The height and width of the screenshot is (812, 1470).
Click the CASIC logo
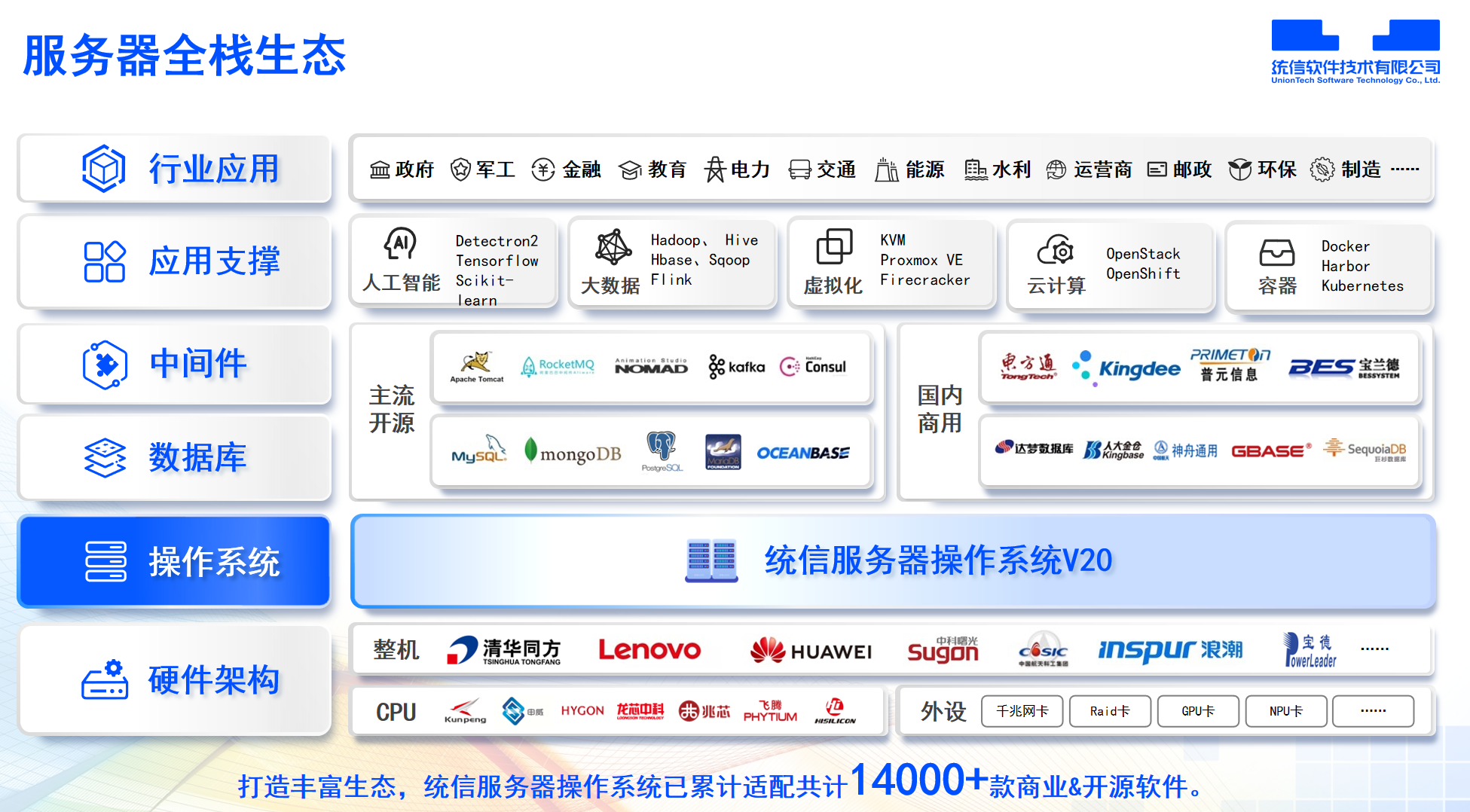(1044, 649)
